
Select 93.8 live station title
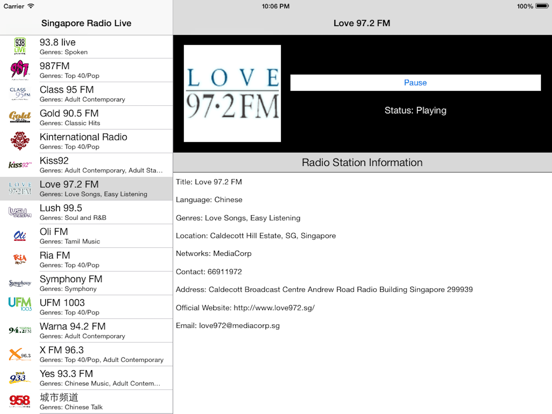pyautogui.click(x=57, y=42)
